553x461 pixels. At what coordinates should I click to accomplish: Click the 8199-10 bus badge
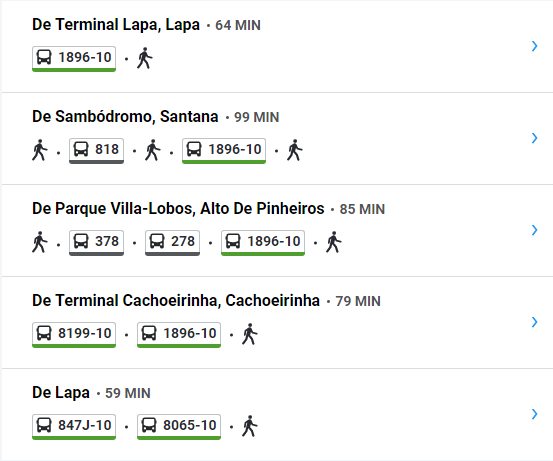74,335
